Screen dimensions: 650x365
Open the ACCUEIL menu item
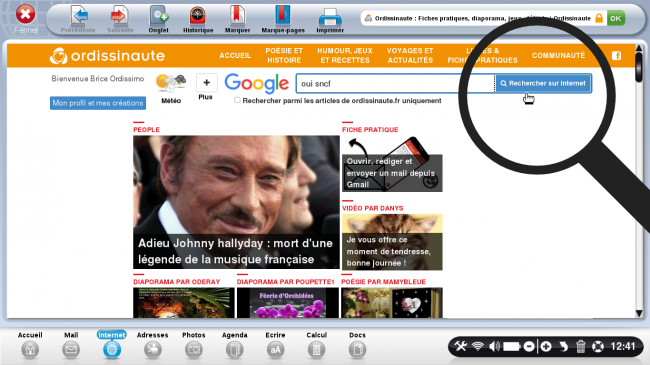point(235,56)
